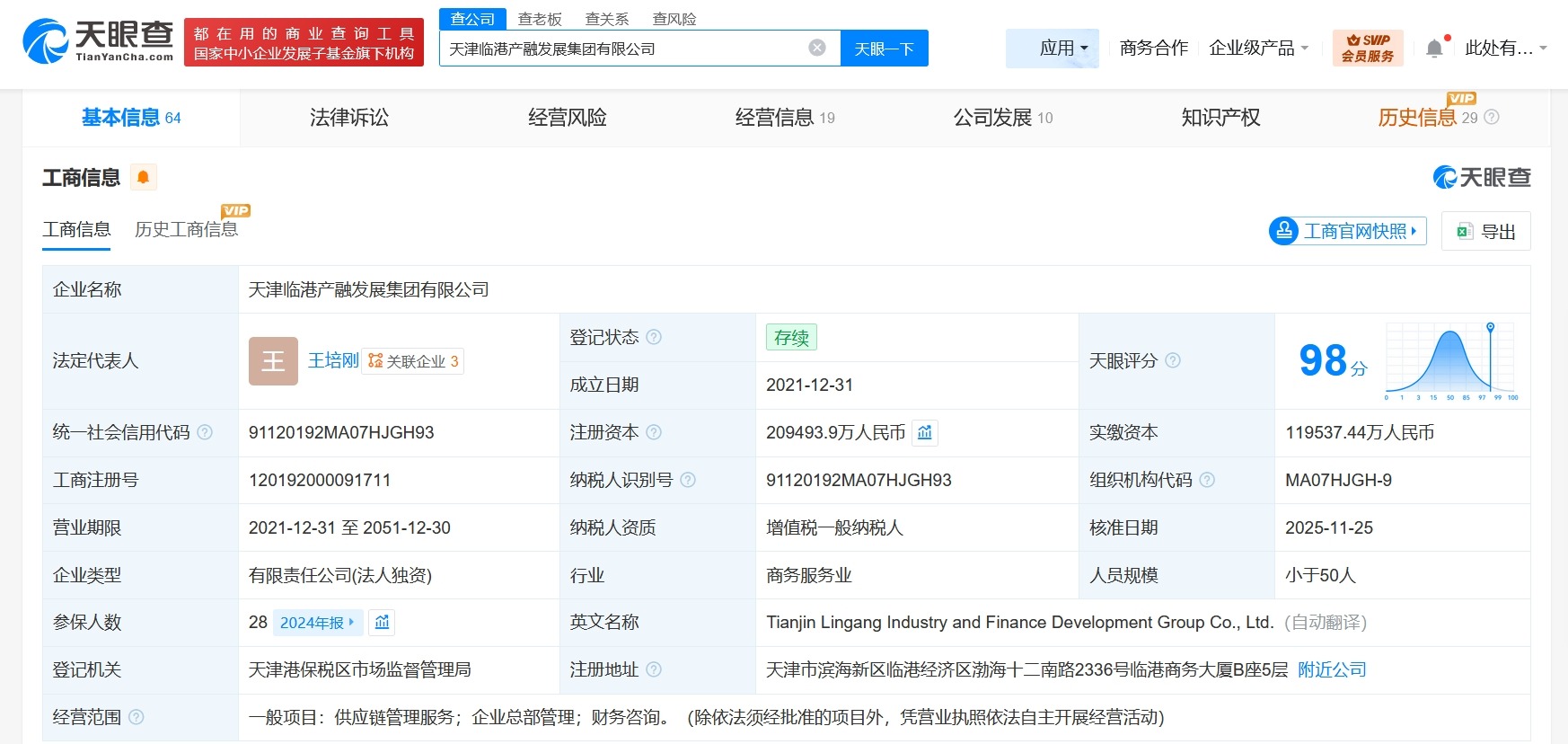Show the help icon next to 纳税人识别号
Screen dimensions: 1568x744
click(x=688, y=480)
